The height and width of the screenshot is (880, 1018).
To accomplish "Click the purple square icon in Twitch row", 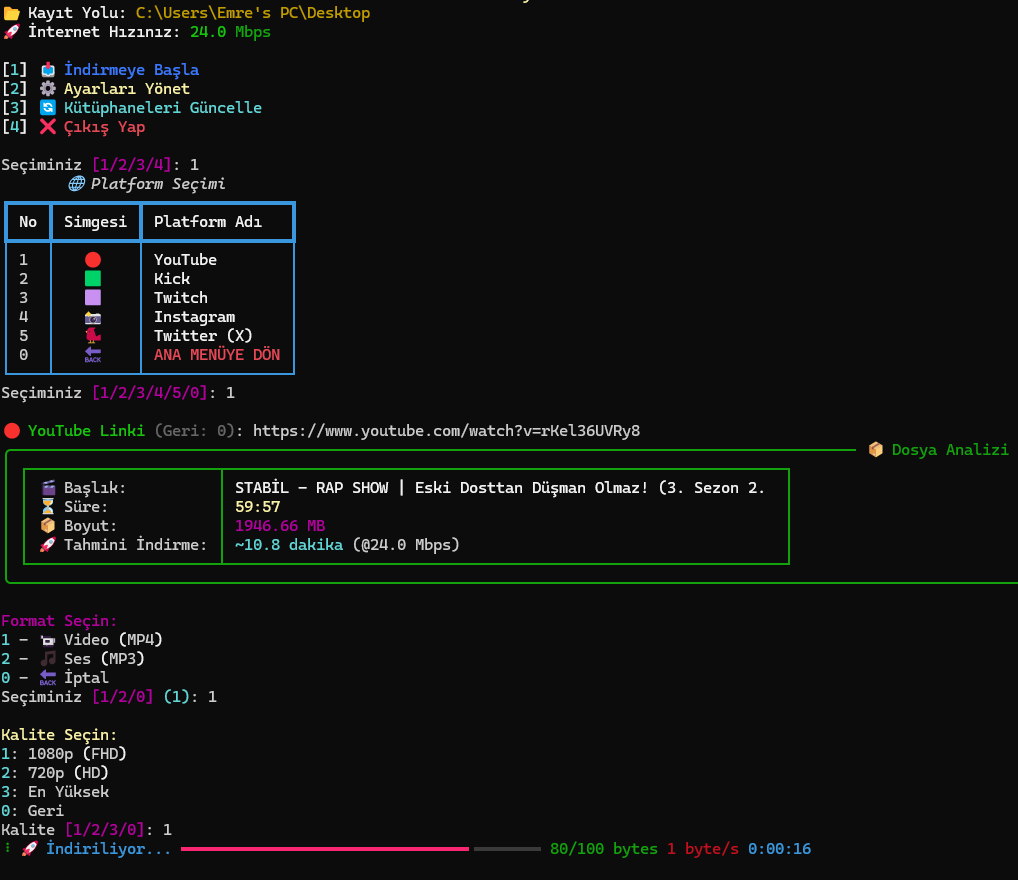I will (93, 297).
